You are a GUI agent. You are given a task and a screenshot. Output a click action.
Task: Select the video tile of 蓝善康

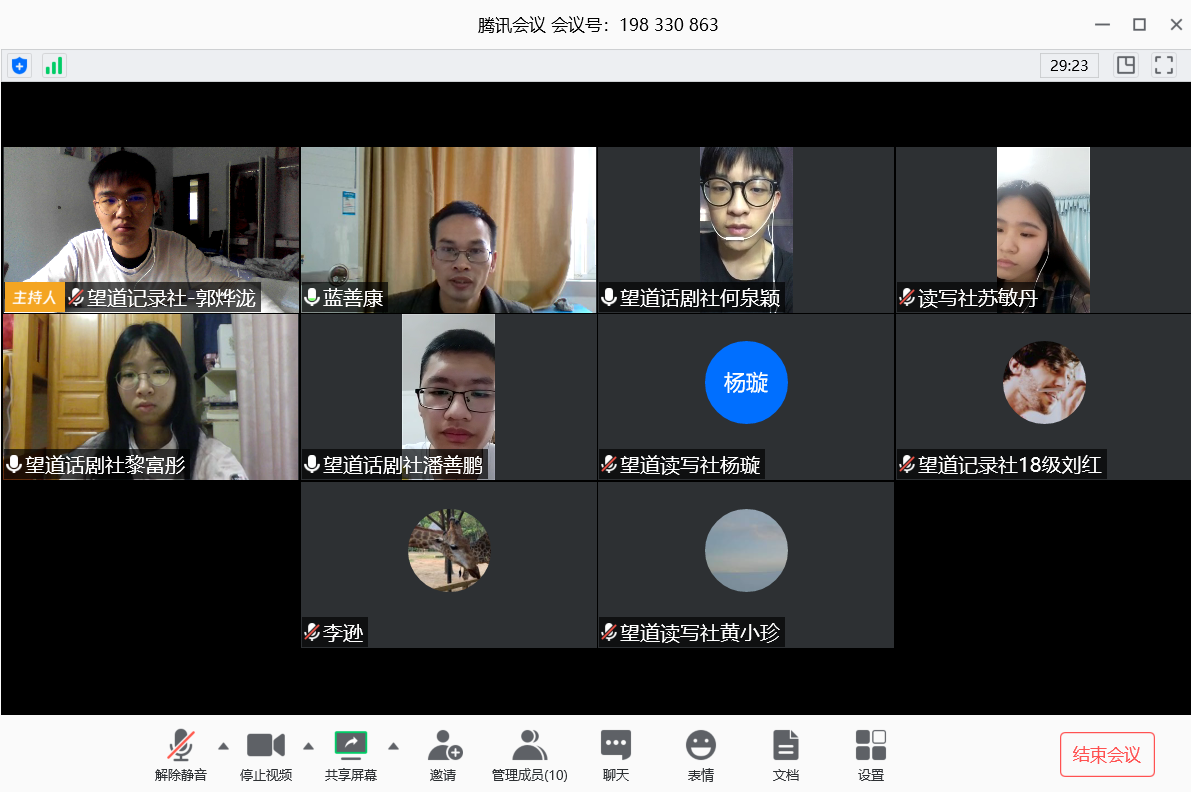pyautogui.click(x=448, y=229)
